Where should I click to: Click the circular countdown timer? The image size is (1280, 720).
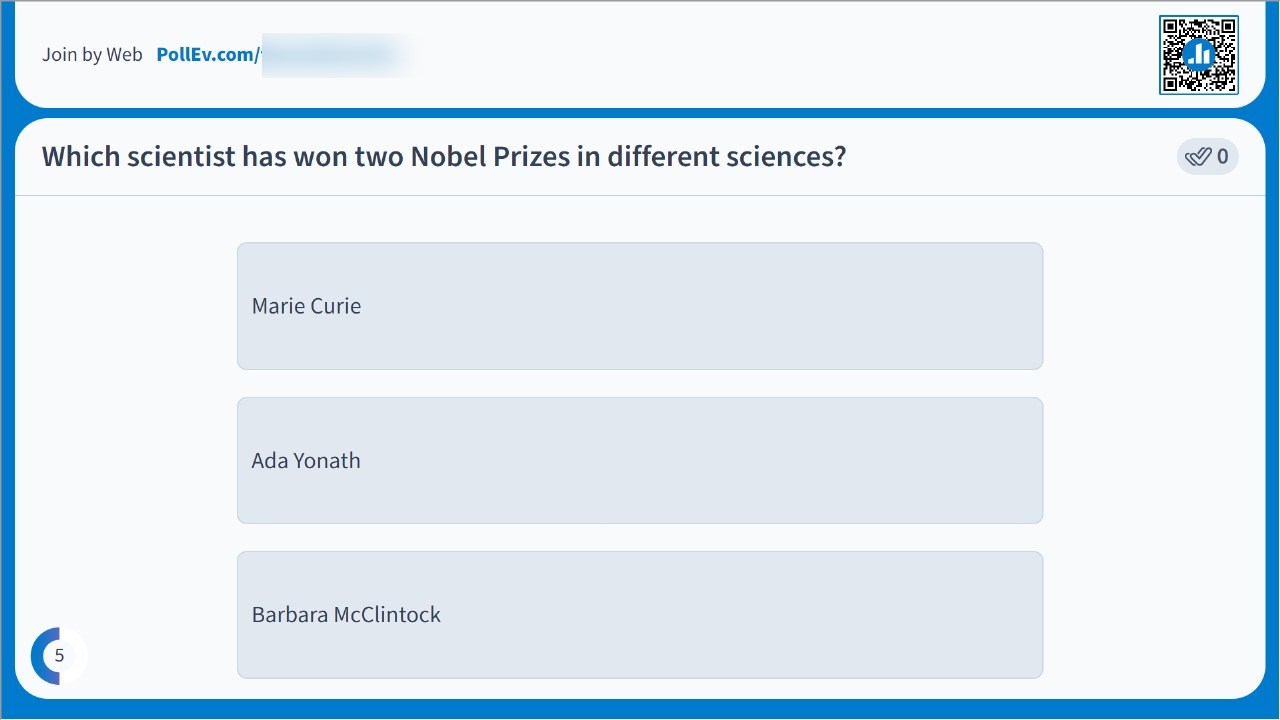59,656
